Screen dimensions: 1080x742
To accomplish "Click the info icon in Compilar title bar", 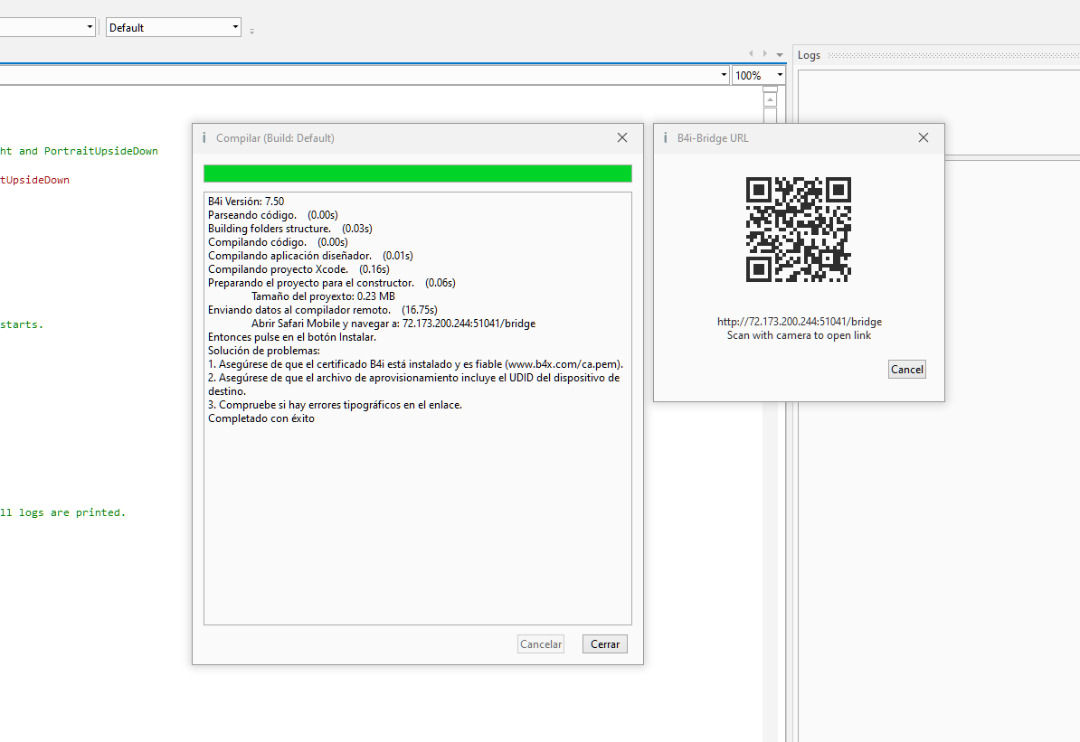I will click(x=204, y=138).
